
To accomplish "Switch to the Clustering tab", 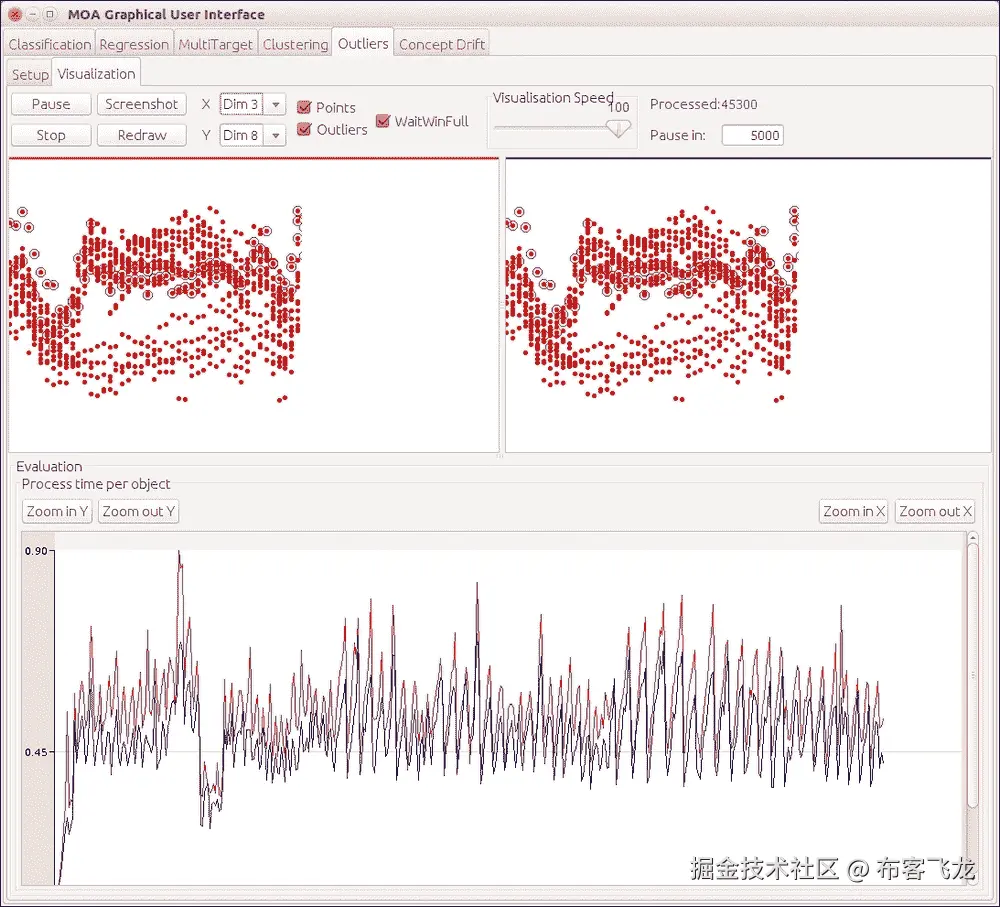I will click(295, 44).
